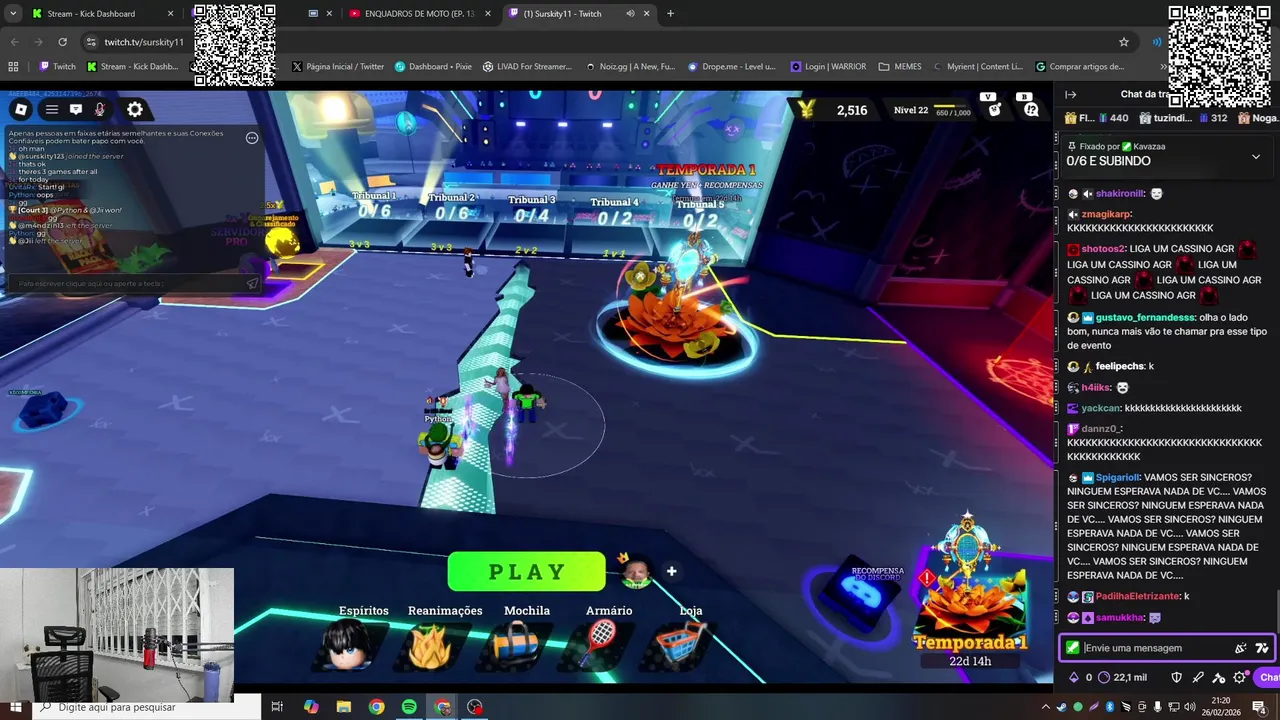
Task: Open the notification center with 4 alerts
Action: point(1259,707)
